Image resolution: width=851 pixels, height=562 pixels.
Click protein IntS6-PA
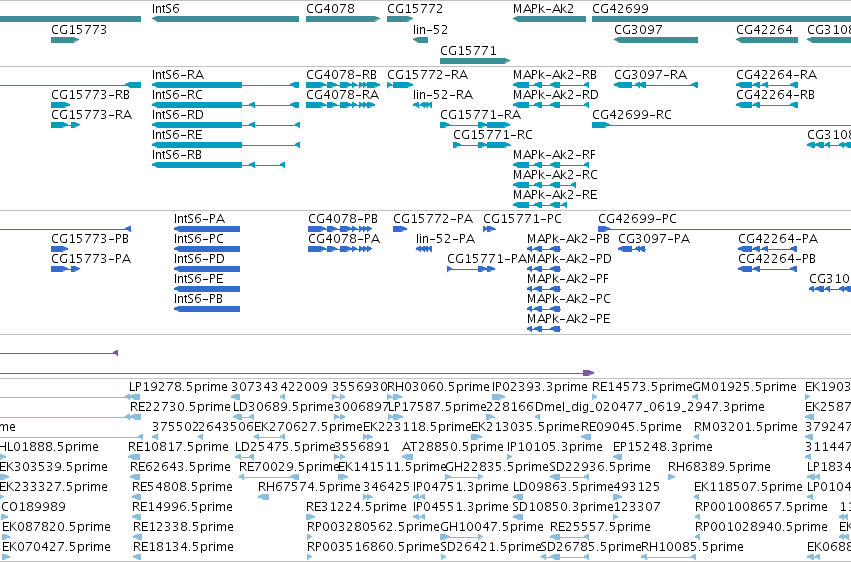pos(207,229)
